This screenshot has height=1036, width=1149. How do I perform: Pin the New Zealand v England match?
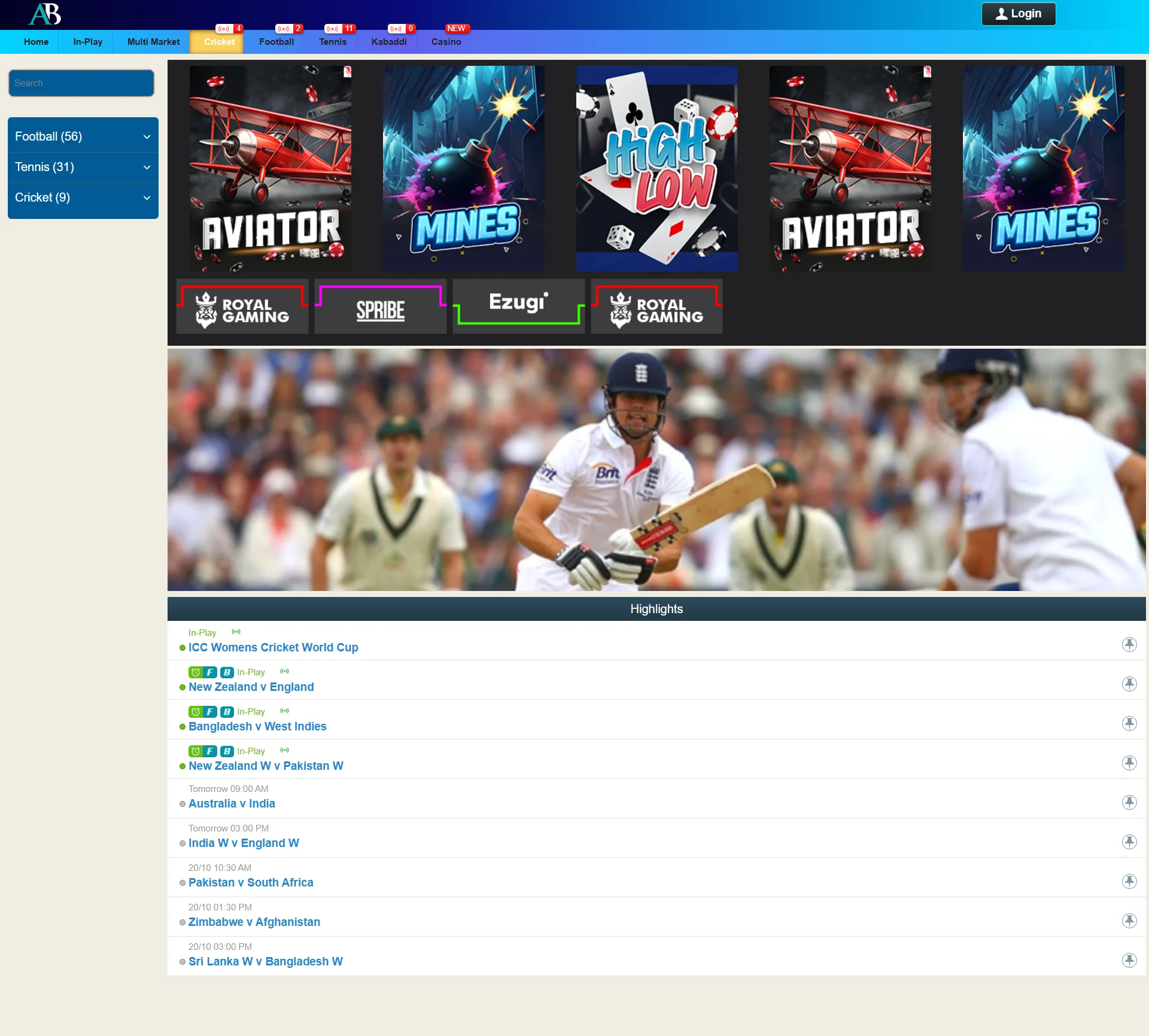tap(1129, 684)
